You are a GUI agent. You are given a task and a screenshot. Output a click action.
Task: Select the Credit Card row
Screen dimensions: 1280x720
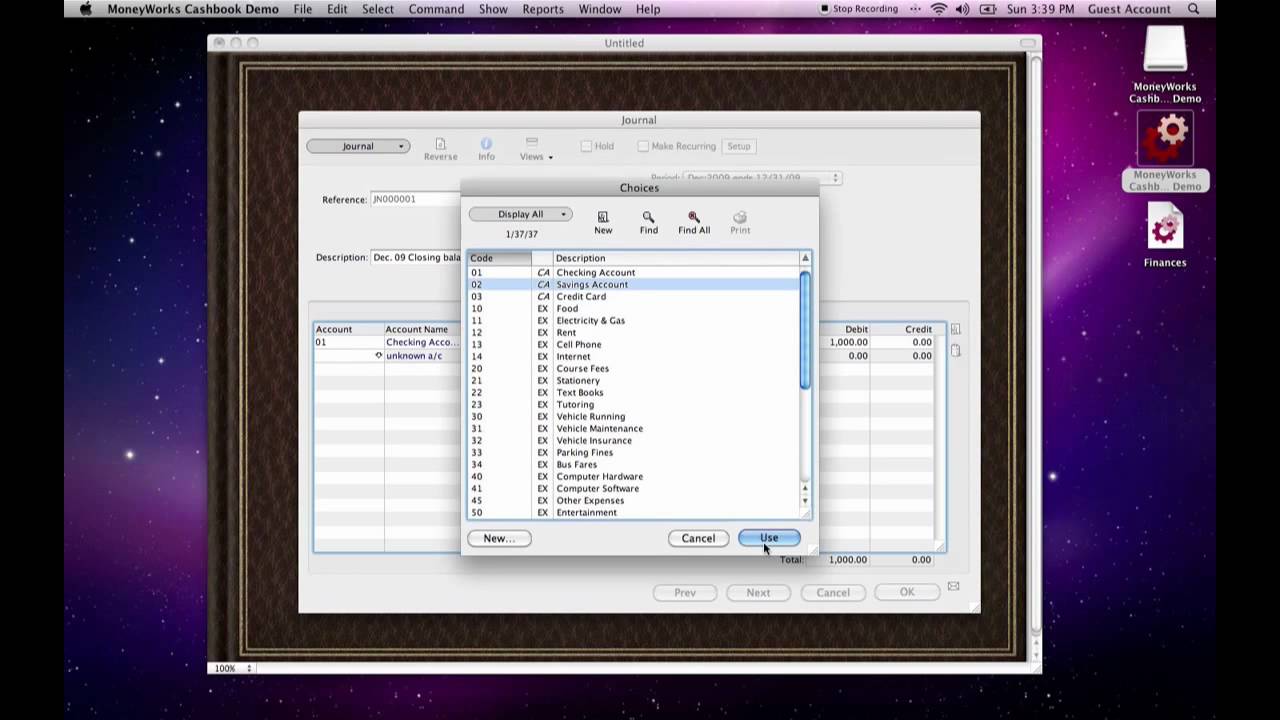[x=634, y=296]
